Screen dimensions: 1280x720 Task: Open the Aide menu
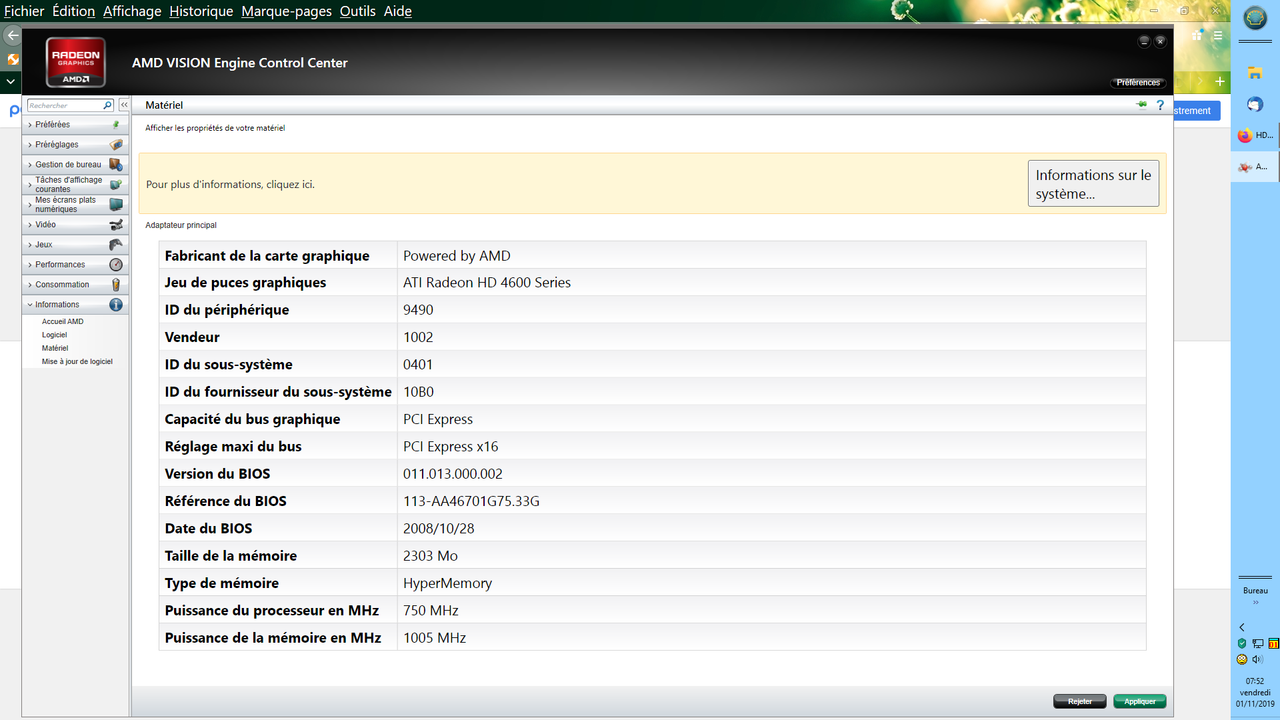398,11
